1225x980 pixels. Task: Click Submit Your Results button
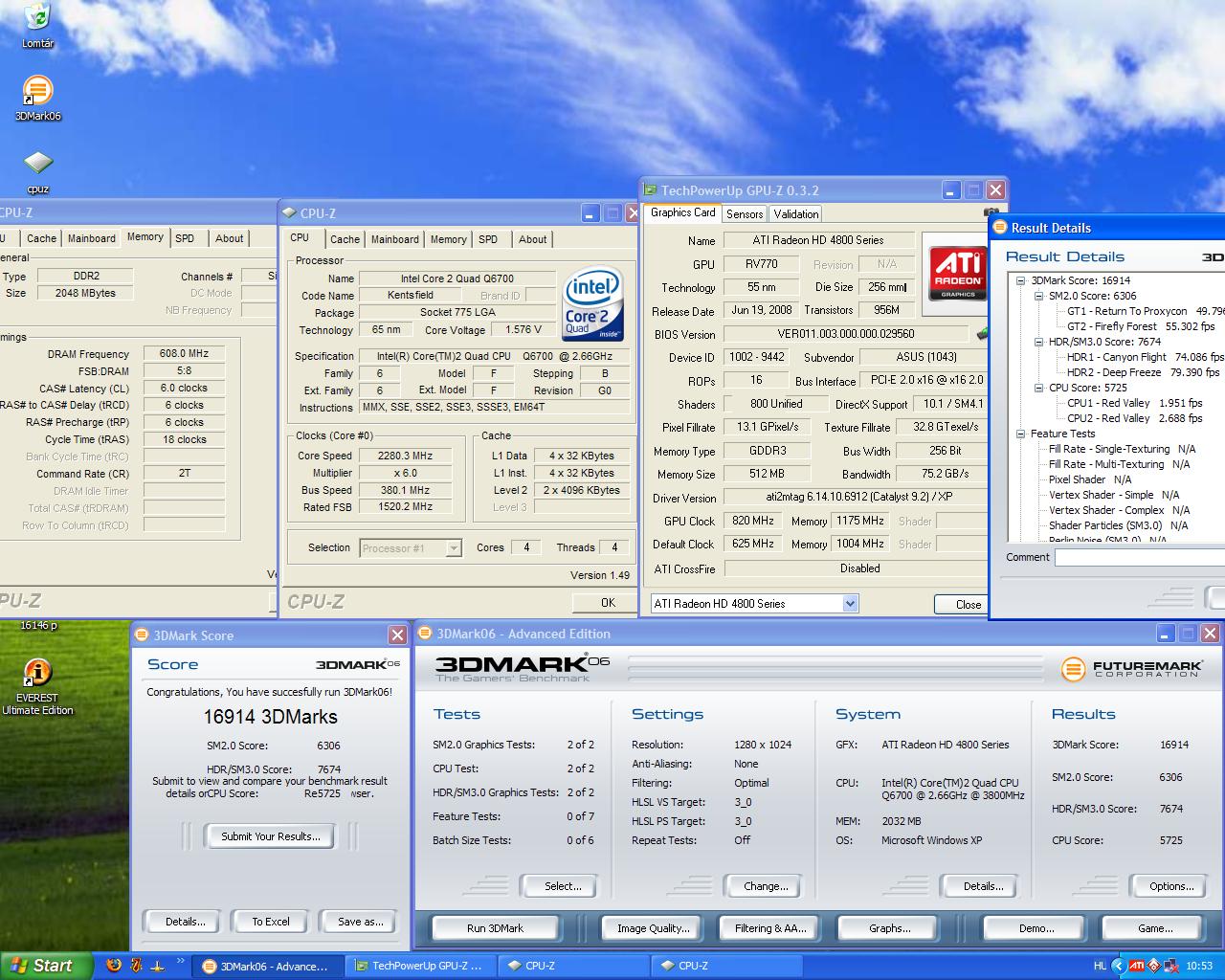click(x=270, y=836)
